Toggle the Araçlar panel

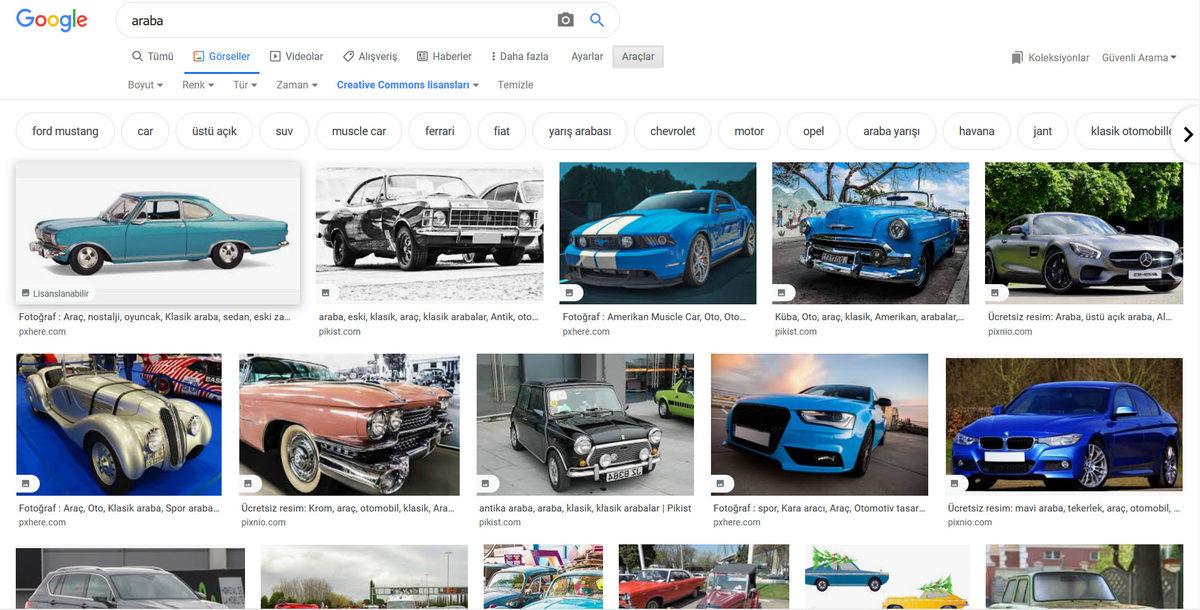[638, 56]
